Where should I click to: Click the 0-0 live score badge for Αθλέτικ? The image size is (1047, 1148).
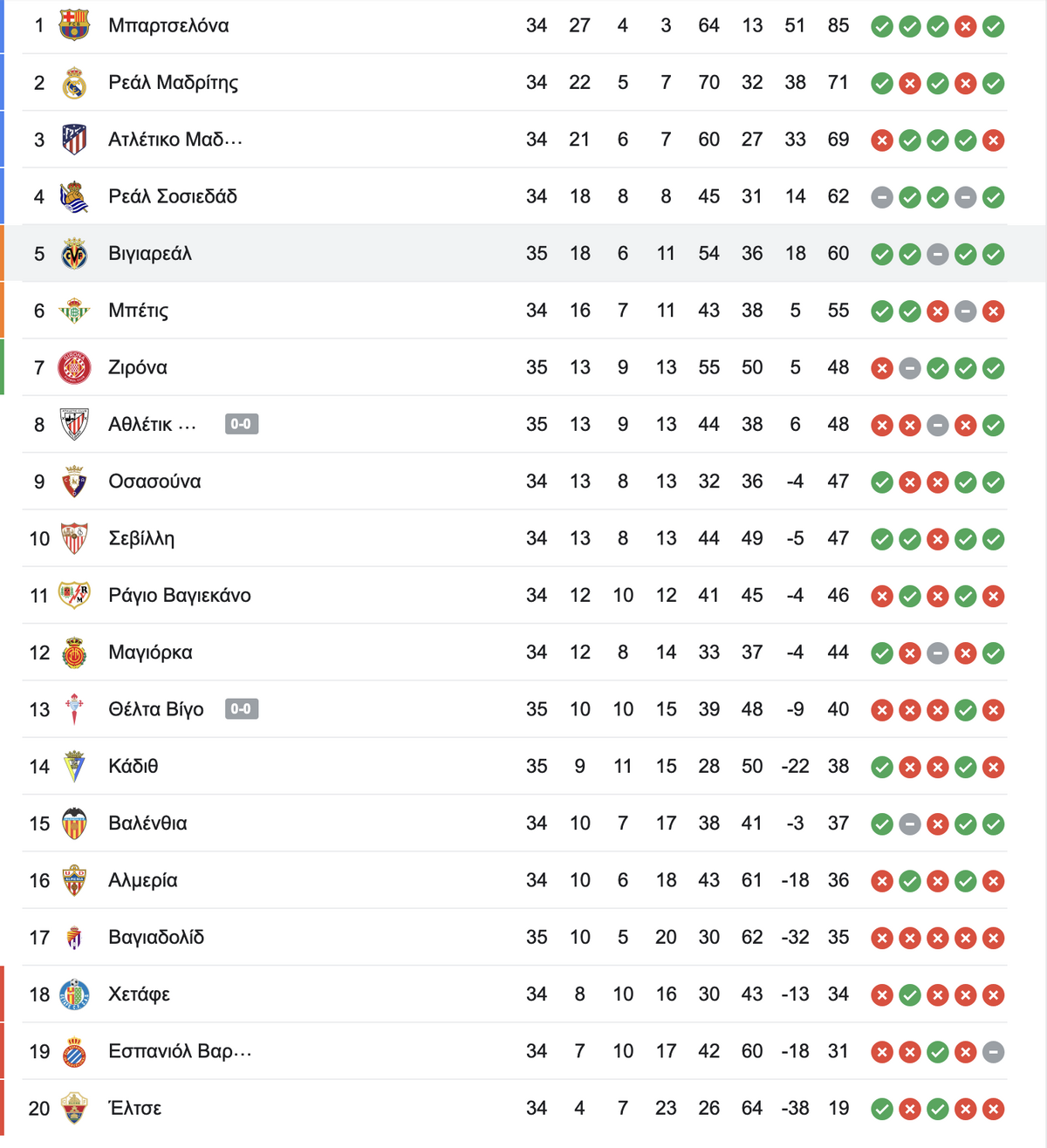242,425
